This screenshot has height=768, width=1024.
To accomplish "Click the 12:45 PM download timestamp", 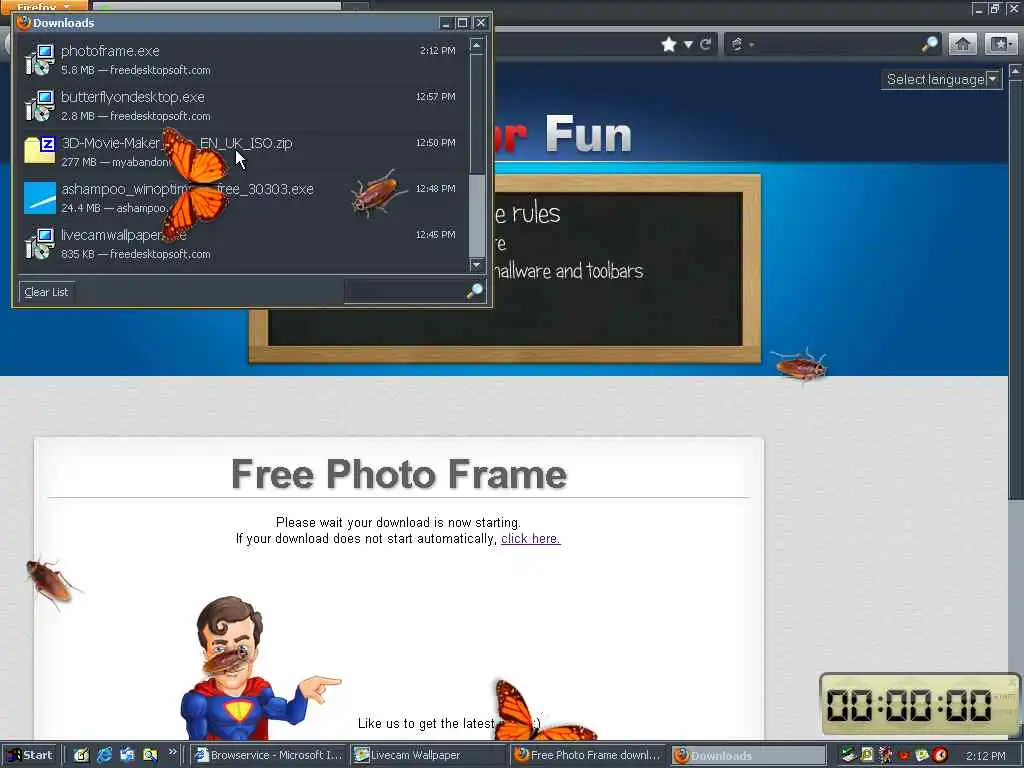I will coord(436,234).
